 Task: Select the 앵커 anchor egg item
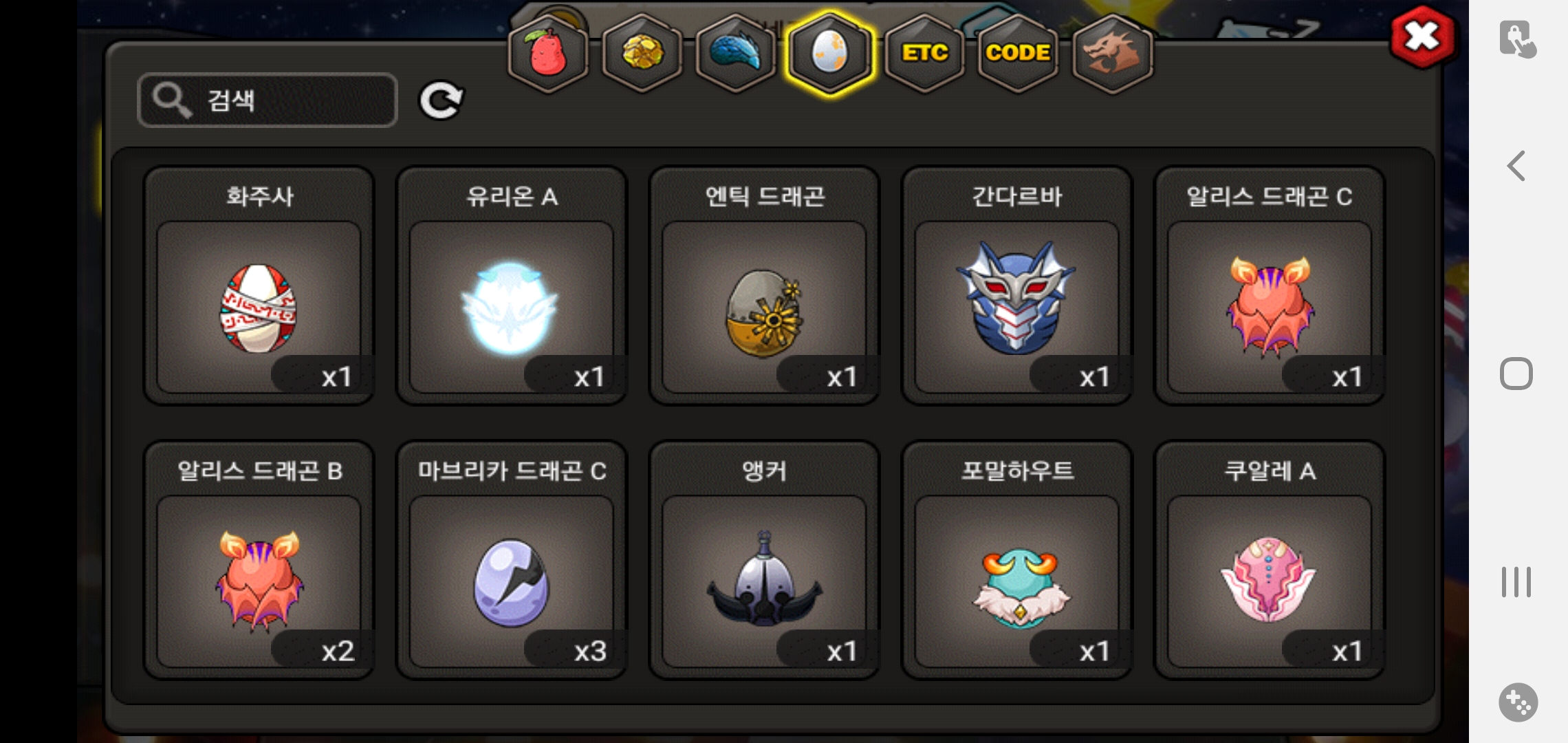tap(764, 560)
